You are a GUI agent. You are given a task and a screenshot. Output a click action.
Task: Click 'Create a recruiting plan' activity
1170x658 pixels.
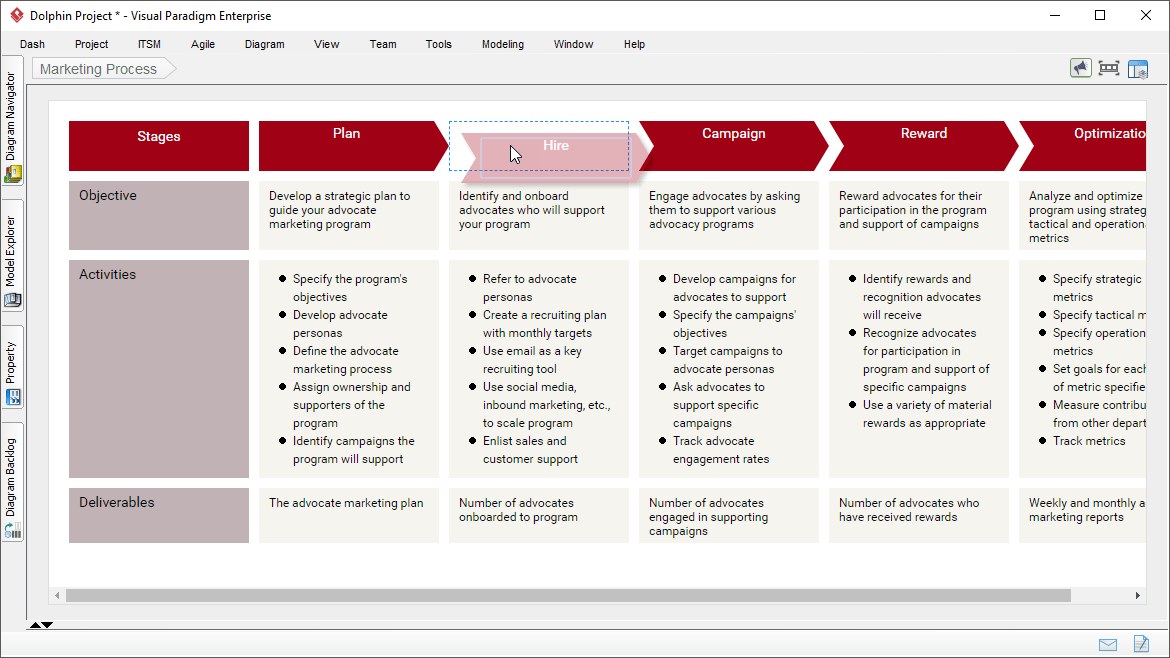(x=545, y=324)
